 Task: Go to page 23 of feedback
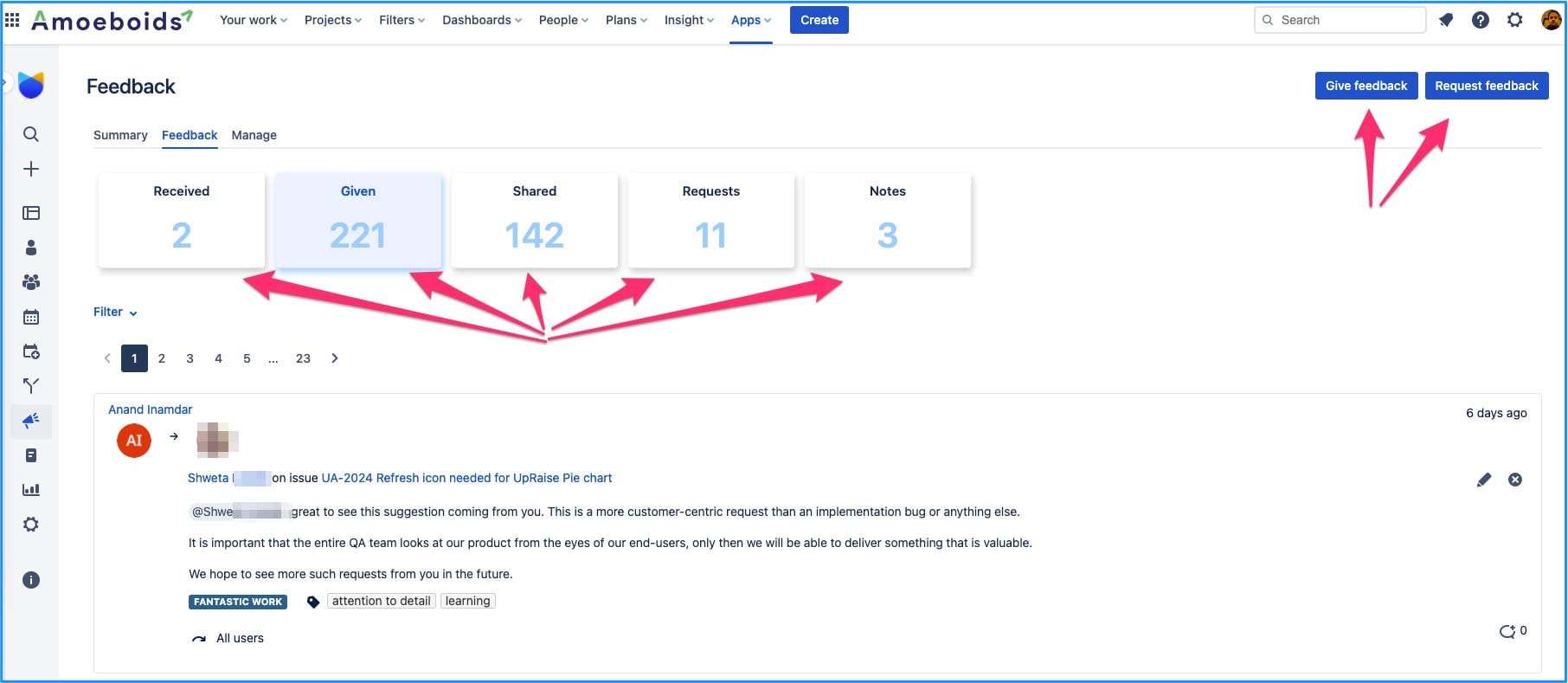point(303,358)
